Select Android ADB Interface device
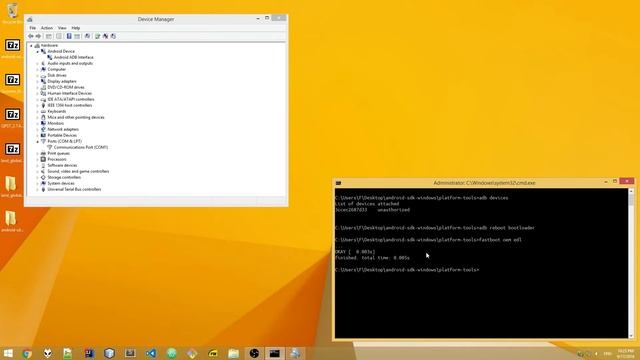 click(73, 58)
